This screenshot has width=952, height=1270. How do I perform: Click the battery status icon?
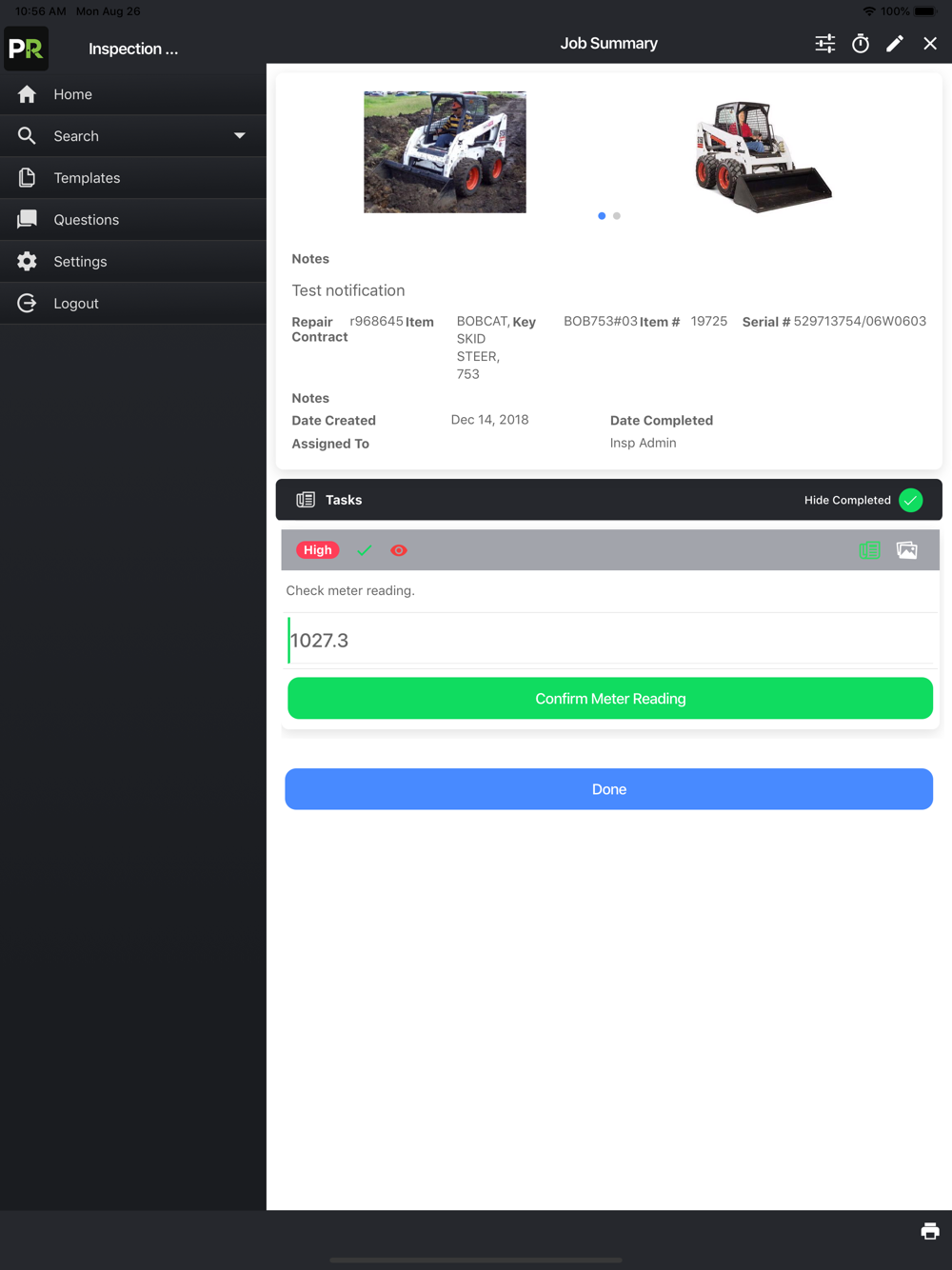(x=925, y=11)
